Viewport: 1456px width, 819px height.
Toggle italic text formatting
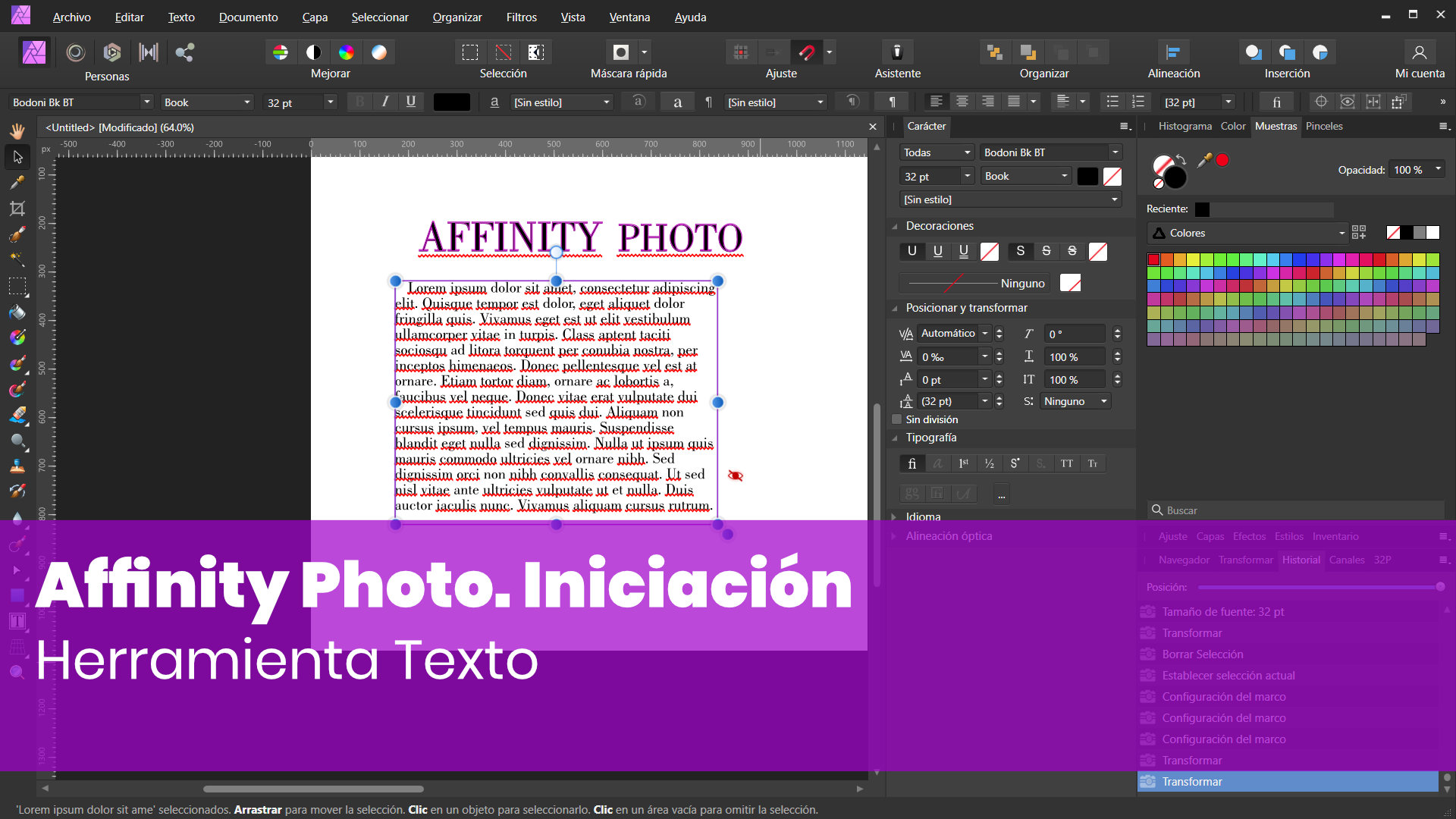(385, 102)
